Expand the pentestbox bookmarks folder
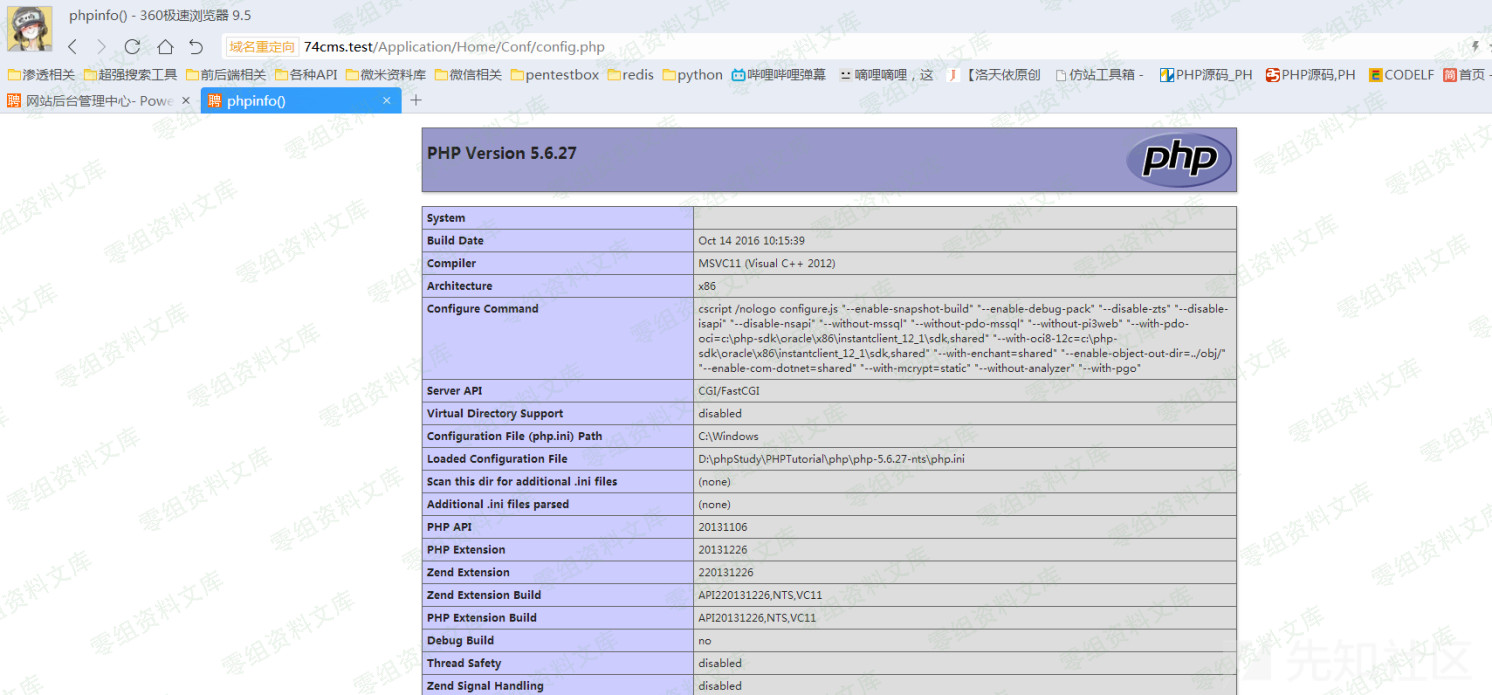This screenshot has width=1492, height=695. [x=557, y=74]
